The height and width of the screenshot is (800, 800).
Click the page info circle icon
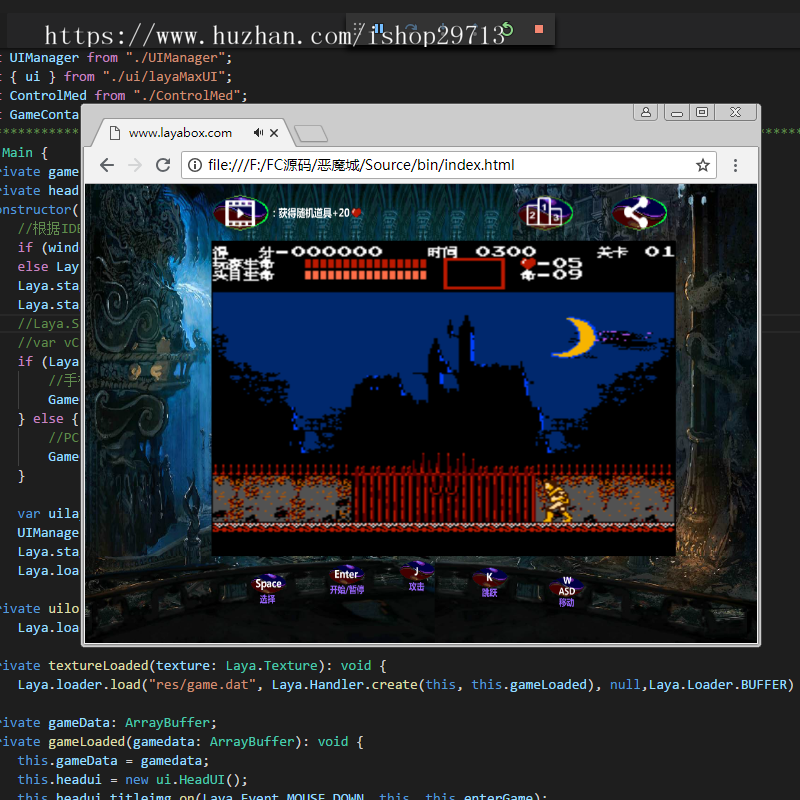pyautogui.click(x=195, y=165)
